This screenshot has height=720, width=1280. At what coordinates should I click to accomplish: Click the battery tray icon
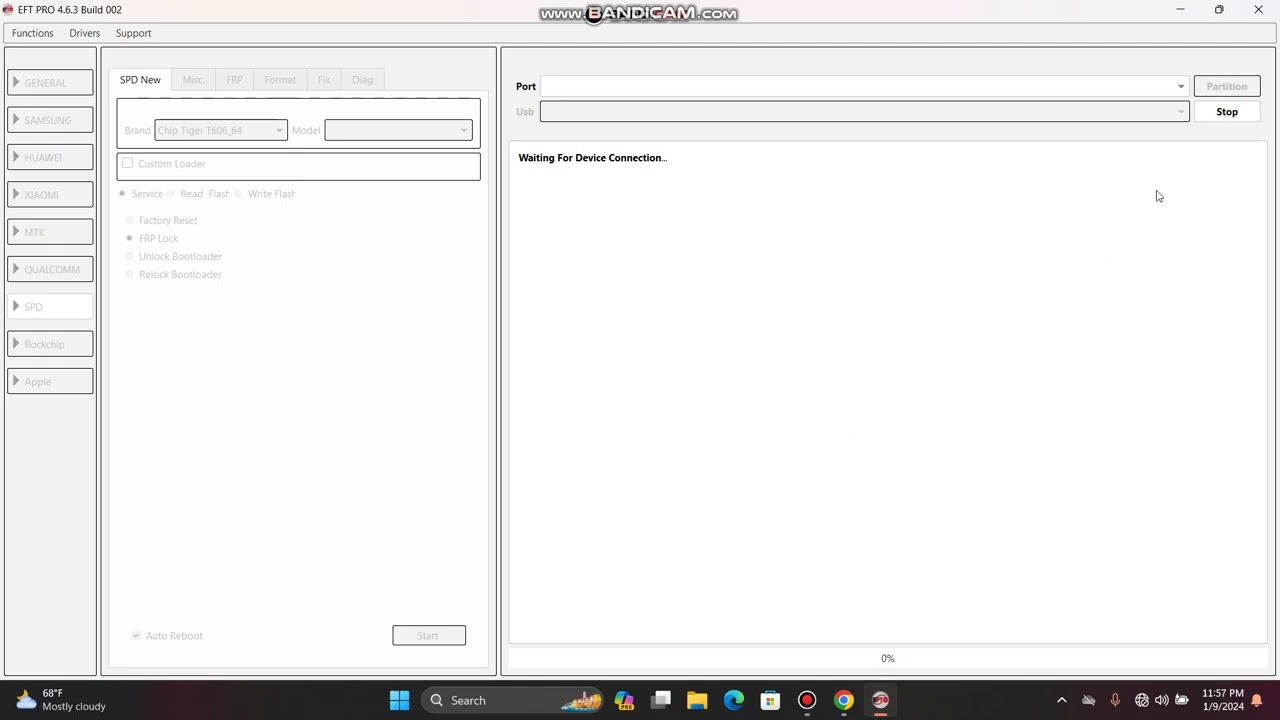(x=1181, y=700)
